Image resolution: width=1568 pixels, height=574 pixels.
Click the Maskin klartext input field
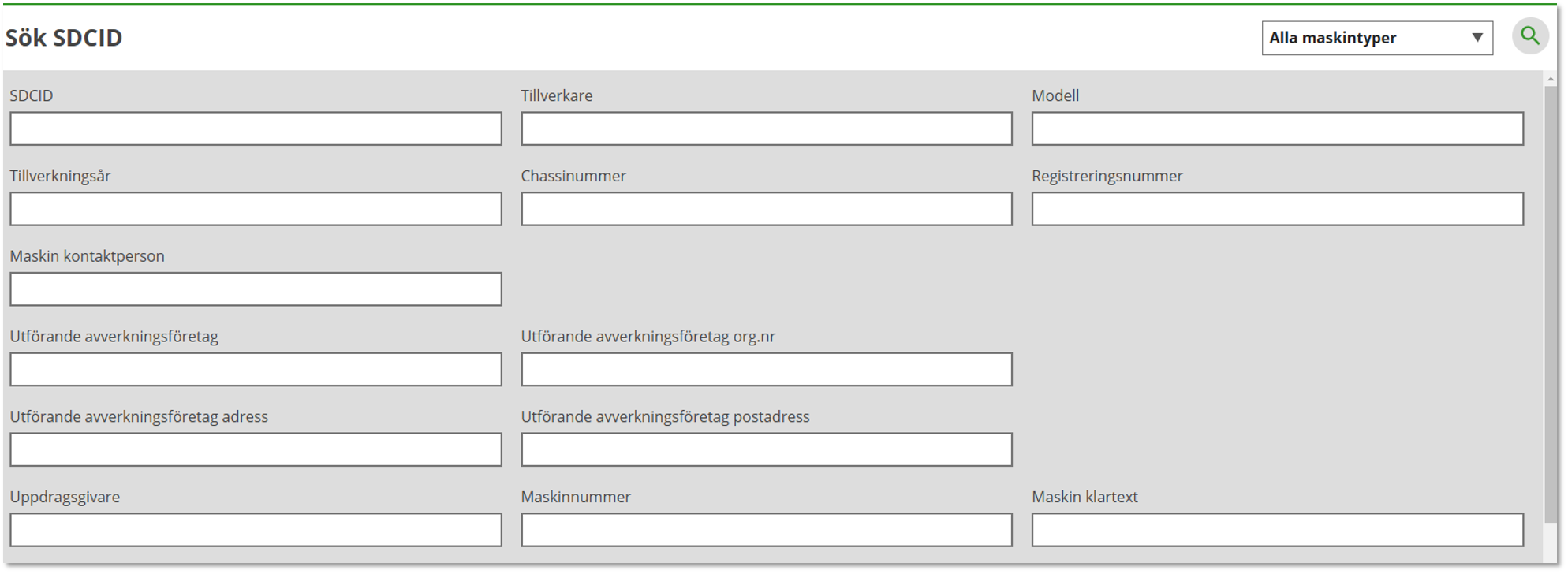point(1277,530)
